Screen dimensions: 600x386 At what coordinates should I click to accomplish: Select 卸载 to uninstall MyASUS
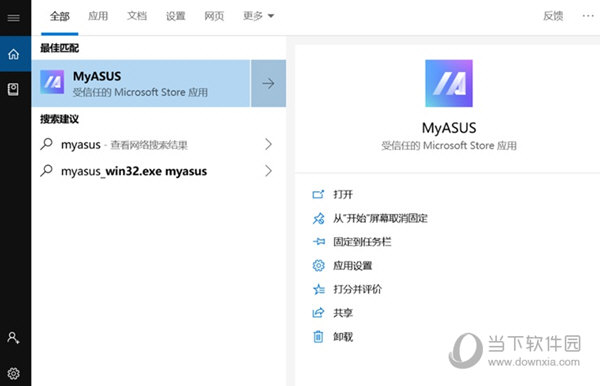click(x=343, y=337)
